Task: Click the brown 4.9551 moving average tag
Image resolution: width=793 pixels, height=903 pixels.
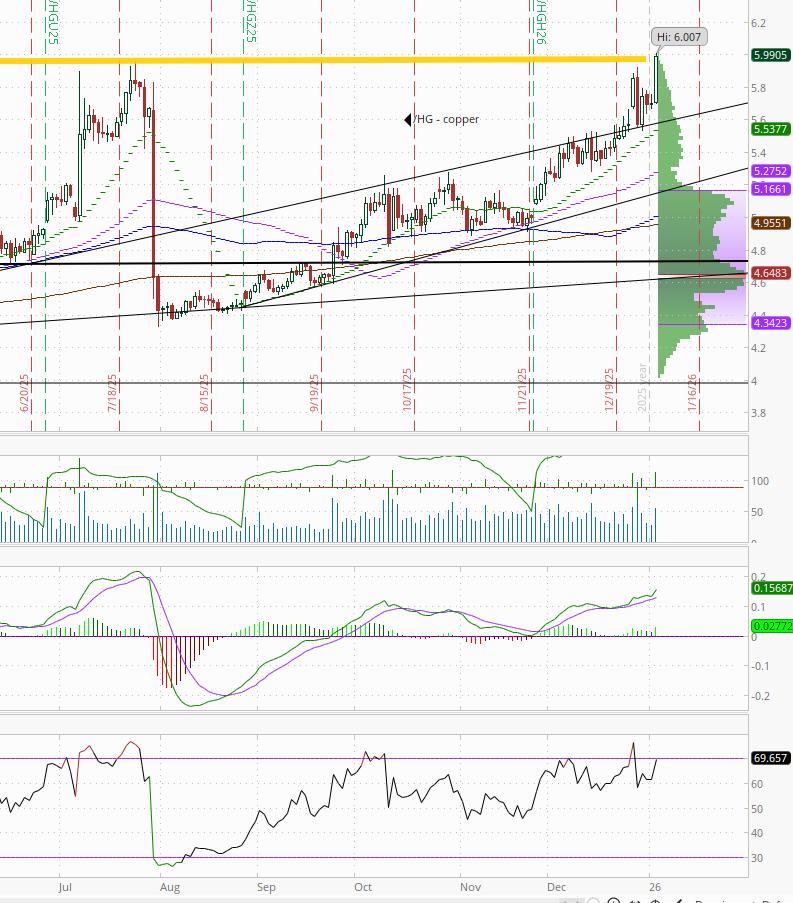Action: coord(770,223)
